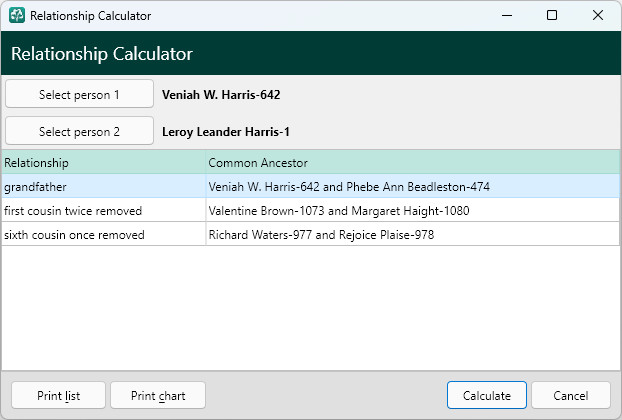Click Print chart
The width and height of the screenshot is (622, 420).
pos(158,395)
